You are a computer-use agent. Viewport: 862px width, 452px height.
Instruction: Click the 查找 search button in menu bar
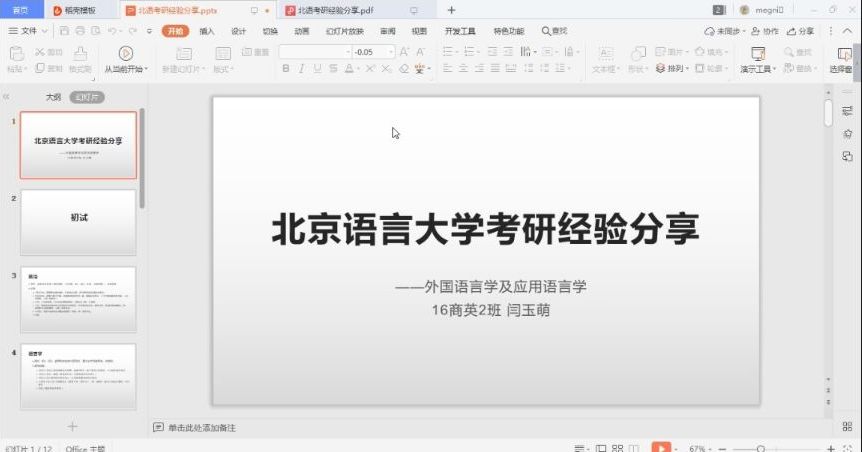pyautogui.click(x=554, y=31)
